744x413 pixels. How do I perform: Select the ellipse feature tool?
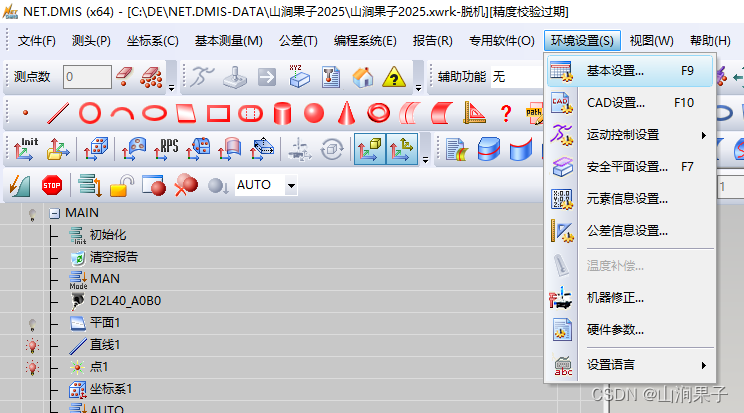click(x=155, y=113)
